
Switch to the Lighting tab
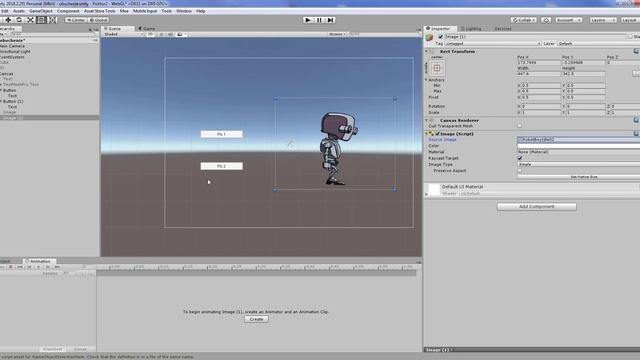pos(471,29)
